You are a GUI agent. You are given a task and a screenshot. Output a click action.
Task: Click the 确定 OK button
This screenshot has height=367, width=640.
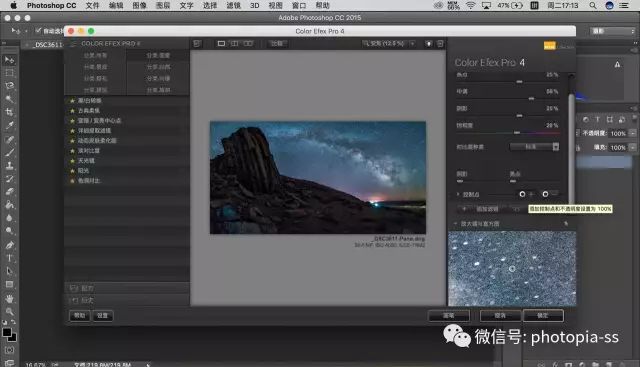543,316
